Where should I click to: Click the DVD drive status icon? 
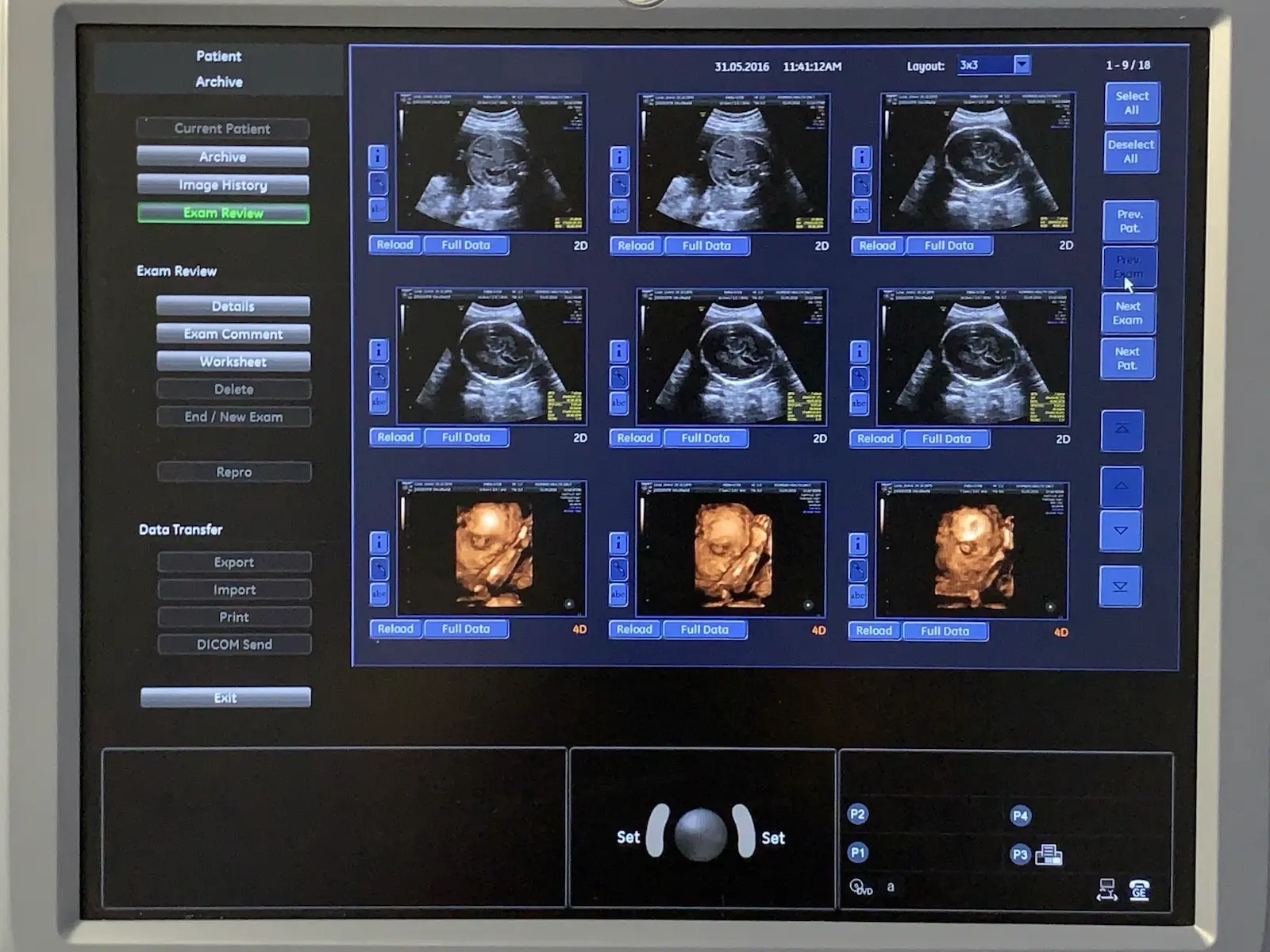point(860,887)
